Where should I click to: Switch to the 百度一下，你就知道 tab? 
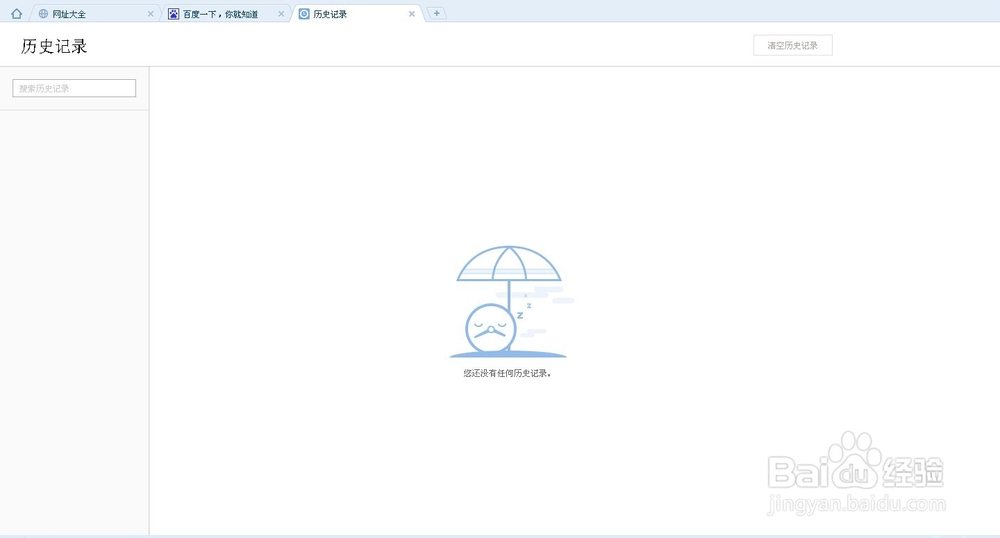tap(225, 13)
